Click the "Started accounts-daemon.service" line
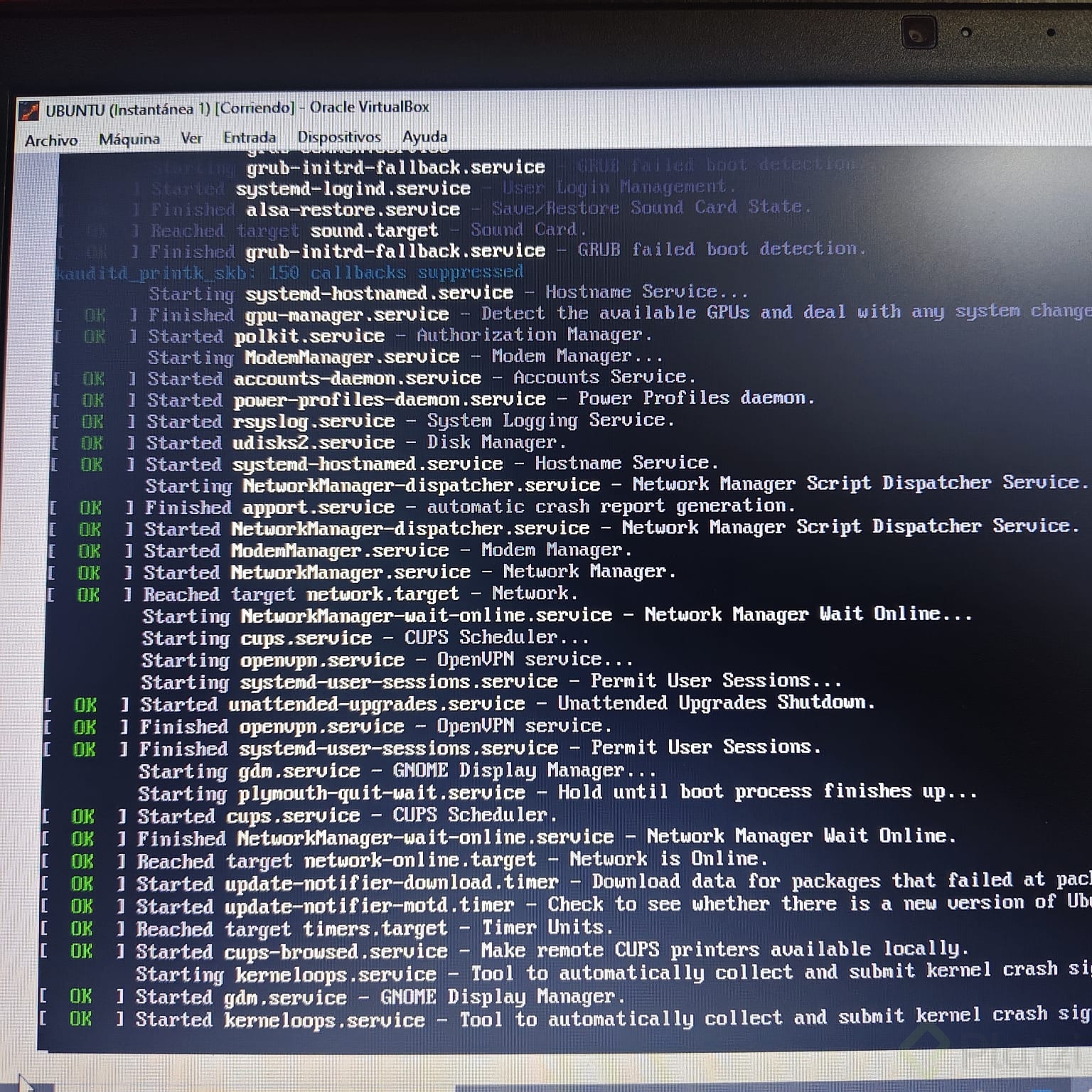1092x1092 pixels. 375,378
